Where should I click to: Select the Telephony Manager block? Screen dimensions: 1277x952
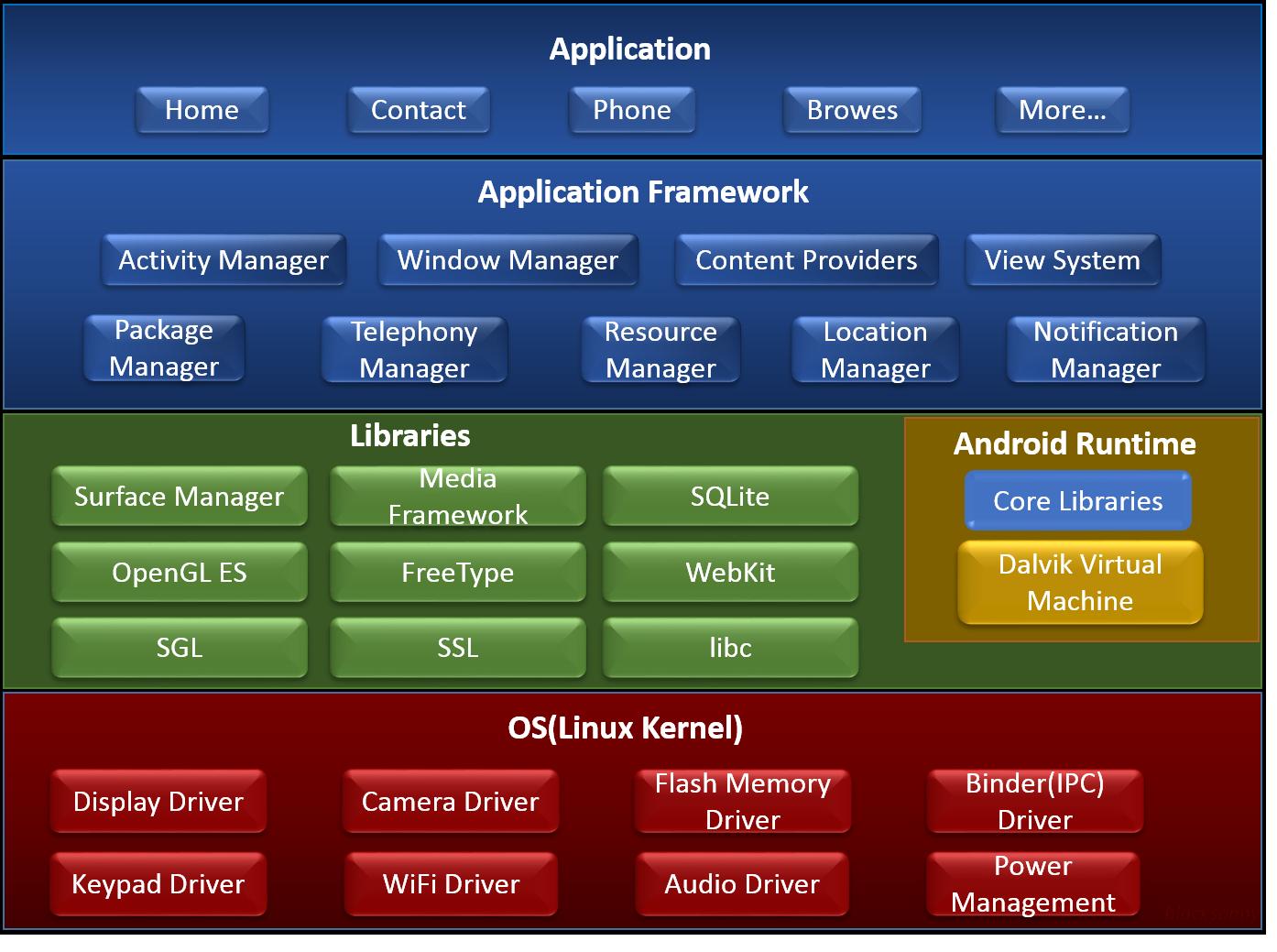(x=412, y=349)
